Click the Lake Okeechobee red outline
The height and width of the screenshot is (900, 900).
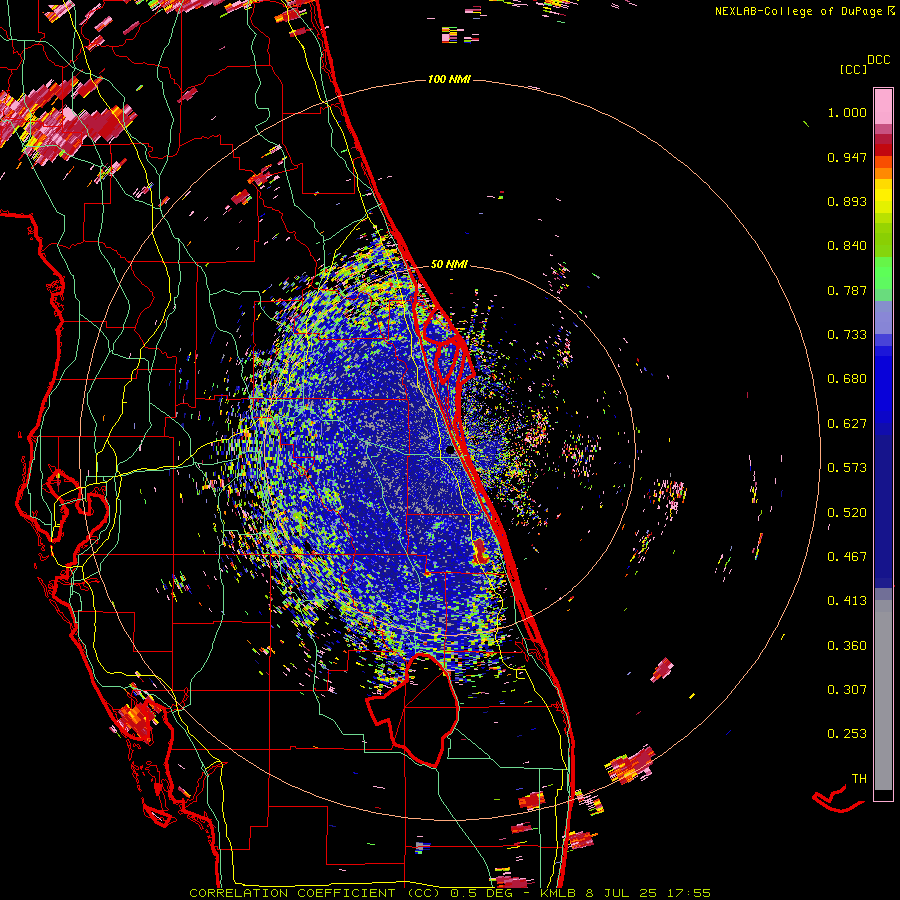413,712
